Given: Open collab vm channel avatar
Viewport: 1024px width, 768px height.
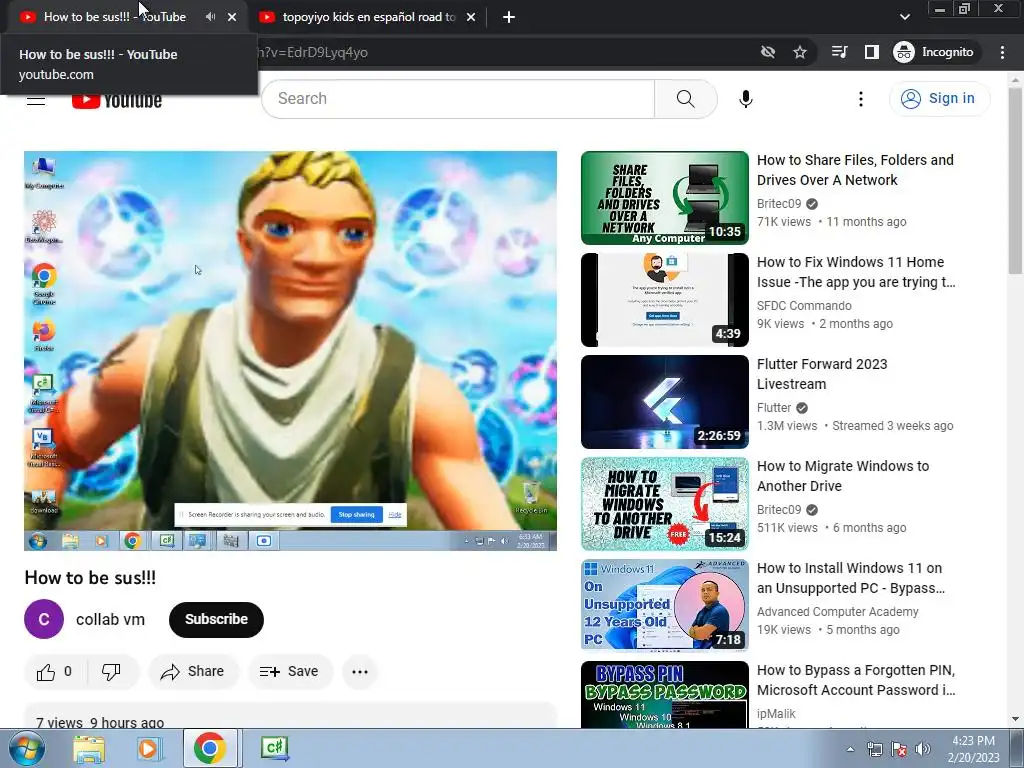Looking at the screenshot, I should 44,619.
